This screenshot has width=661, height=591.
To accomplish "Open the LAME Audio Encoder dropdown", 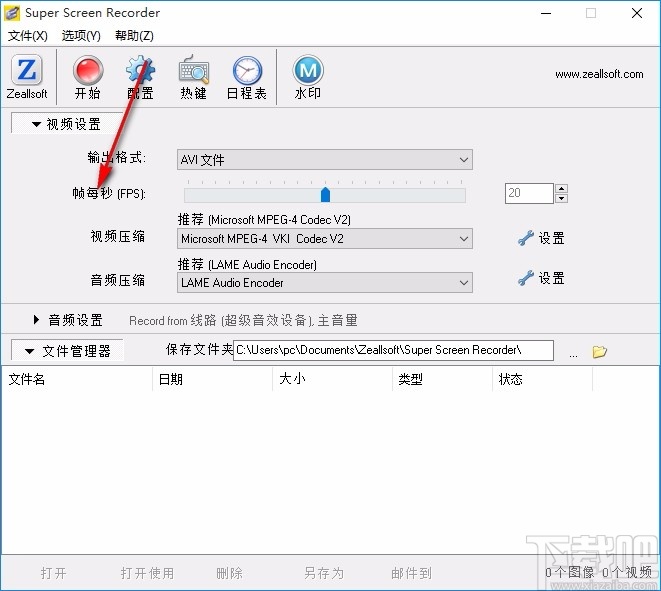I will (x=325, y=282).
